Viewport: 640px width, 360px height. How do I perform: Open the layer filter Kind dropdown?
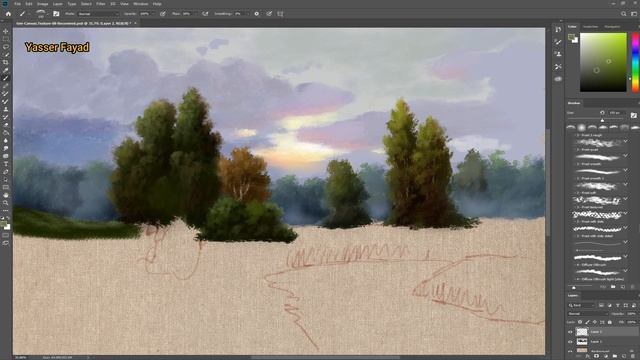click(x=582, y=305)
